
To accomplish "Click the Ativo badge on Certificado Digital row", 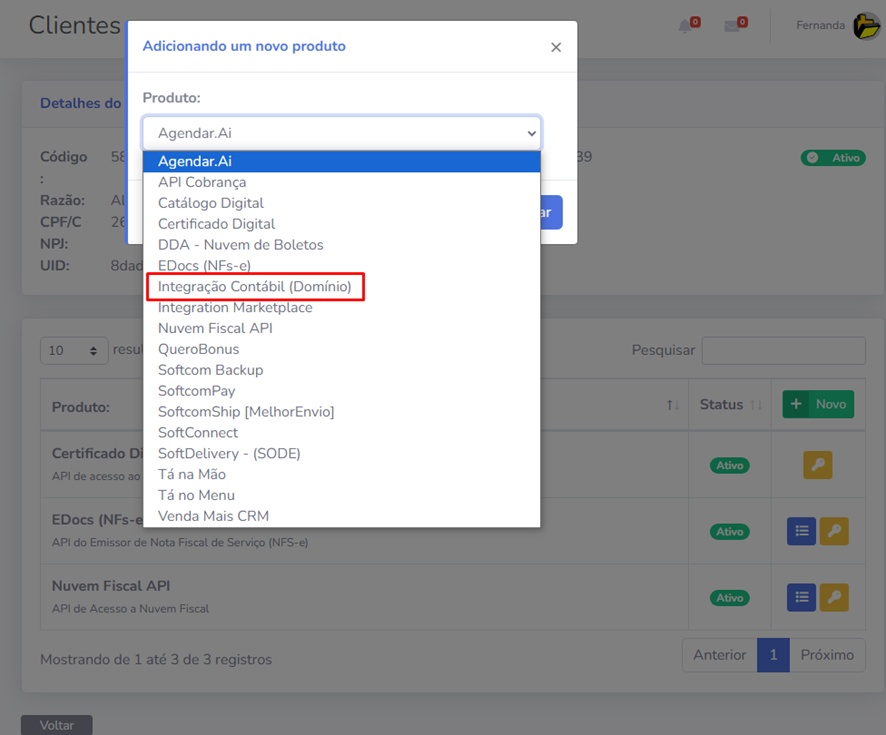I will pyautogui.click(x=729, y=465).
